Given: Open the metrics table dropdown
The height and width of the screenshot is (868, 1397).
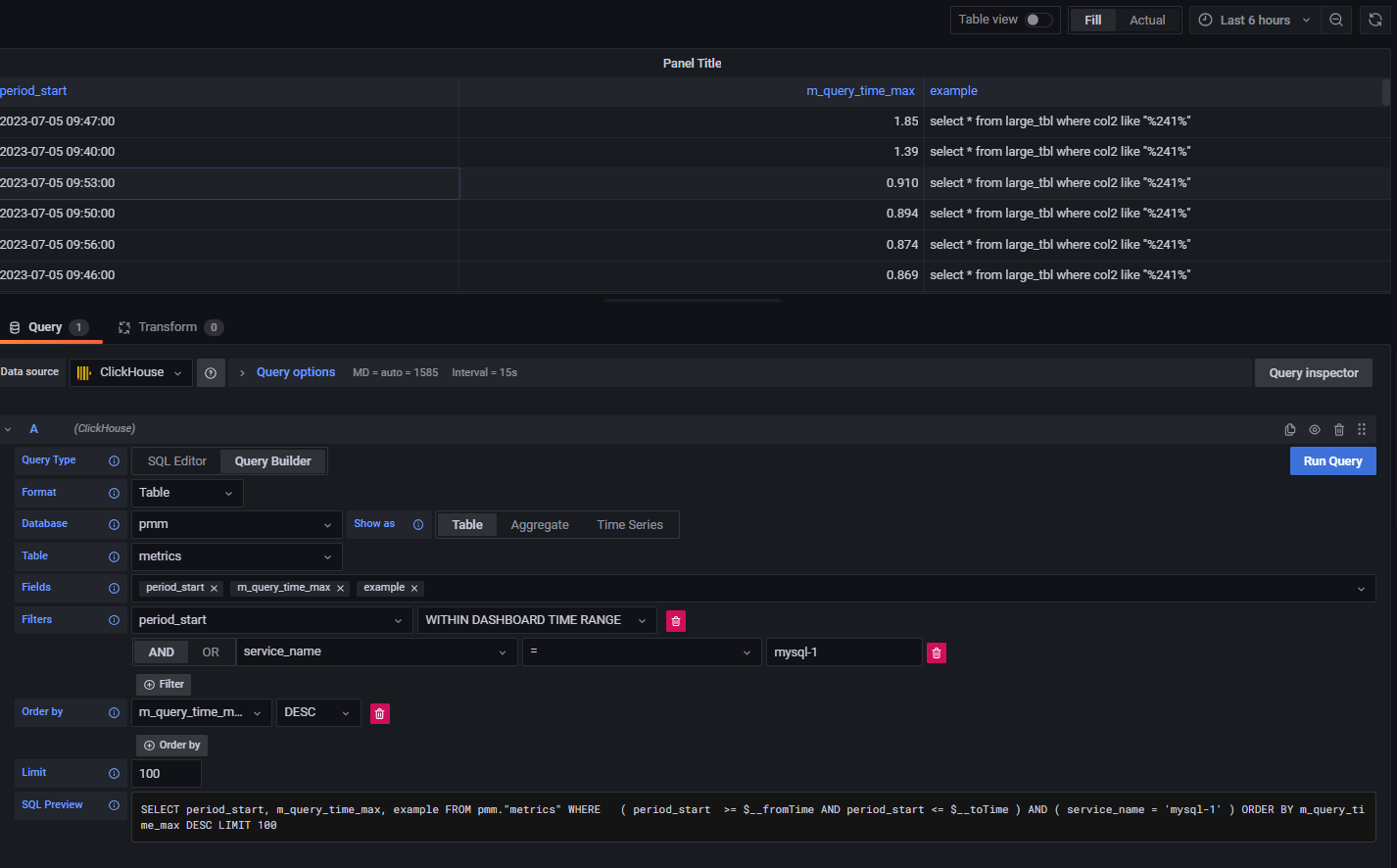Looking at the screenshot, I should [x=237, y=556].
